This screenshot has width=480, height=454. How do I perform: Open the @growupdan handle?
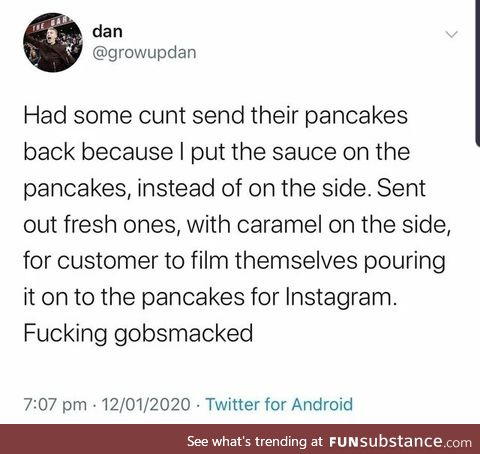[144, 53]
